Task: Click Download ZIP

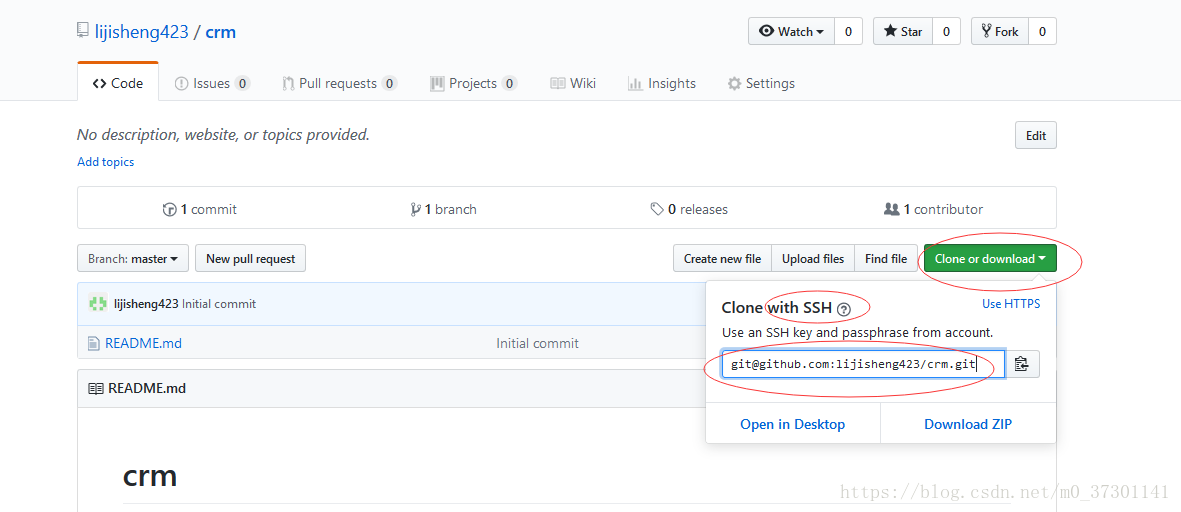Action: click(968, 424)
